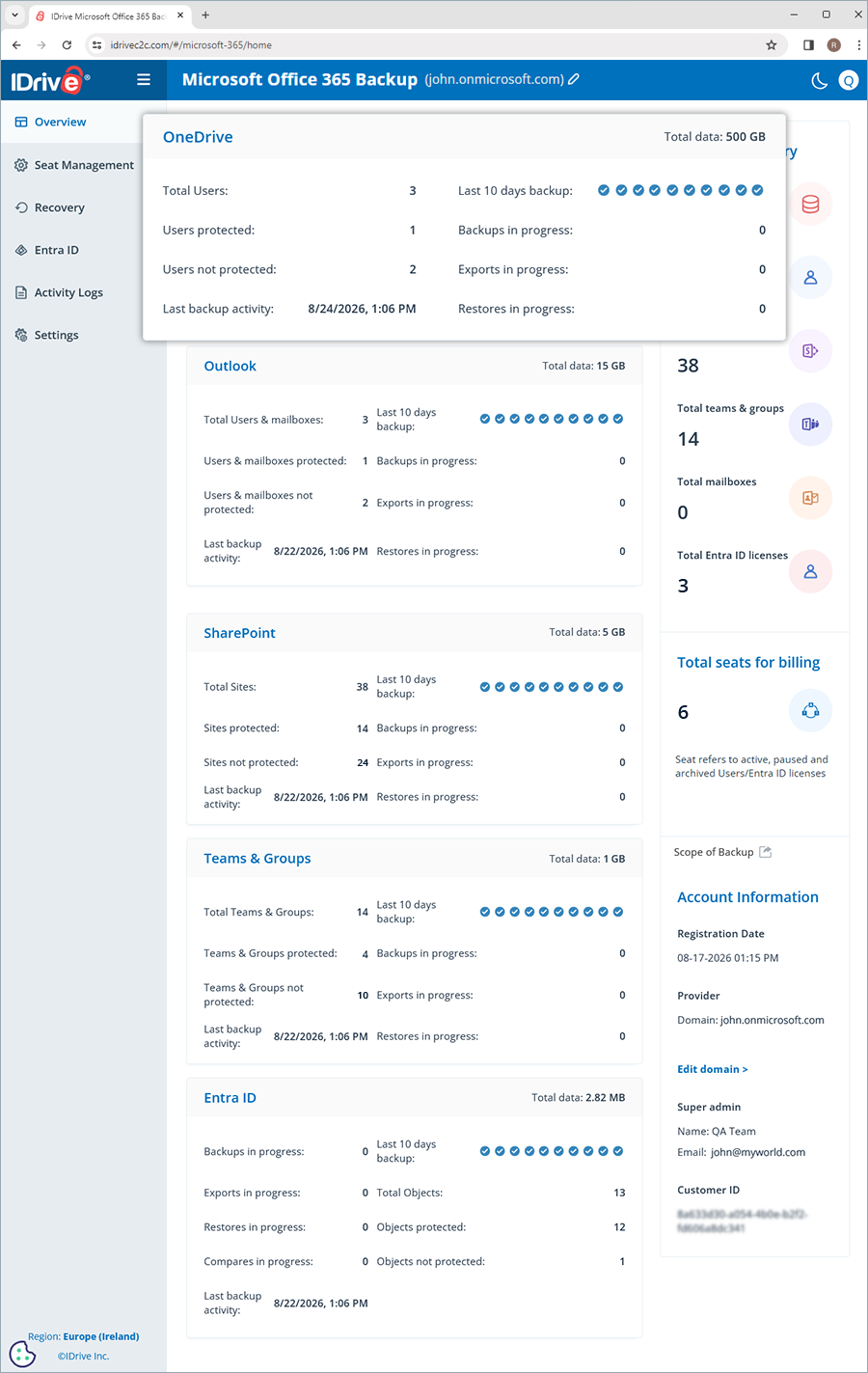Open the Entra ID section heading
The height and width of the screenshot is (1373, 868).
tap(230, 1098)
